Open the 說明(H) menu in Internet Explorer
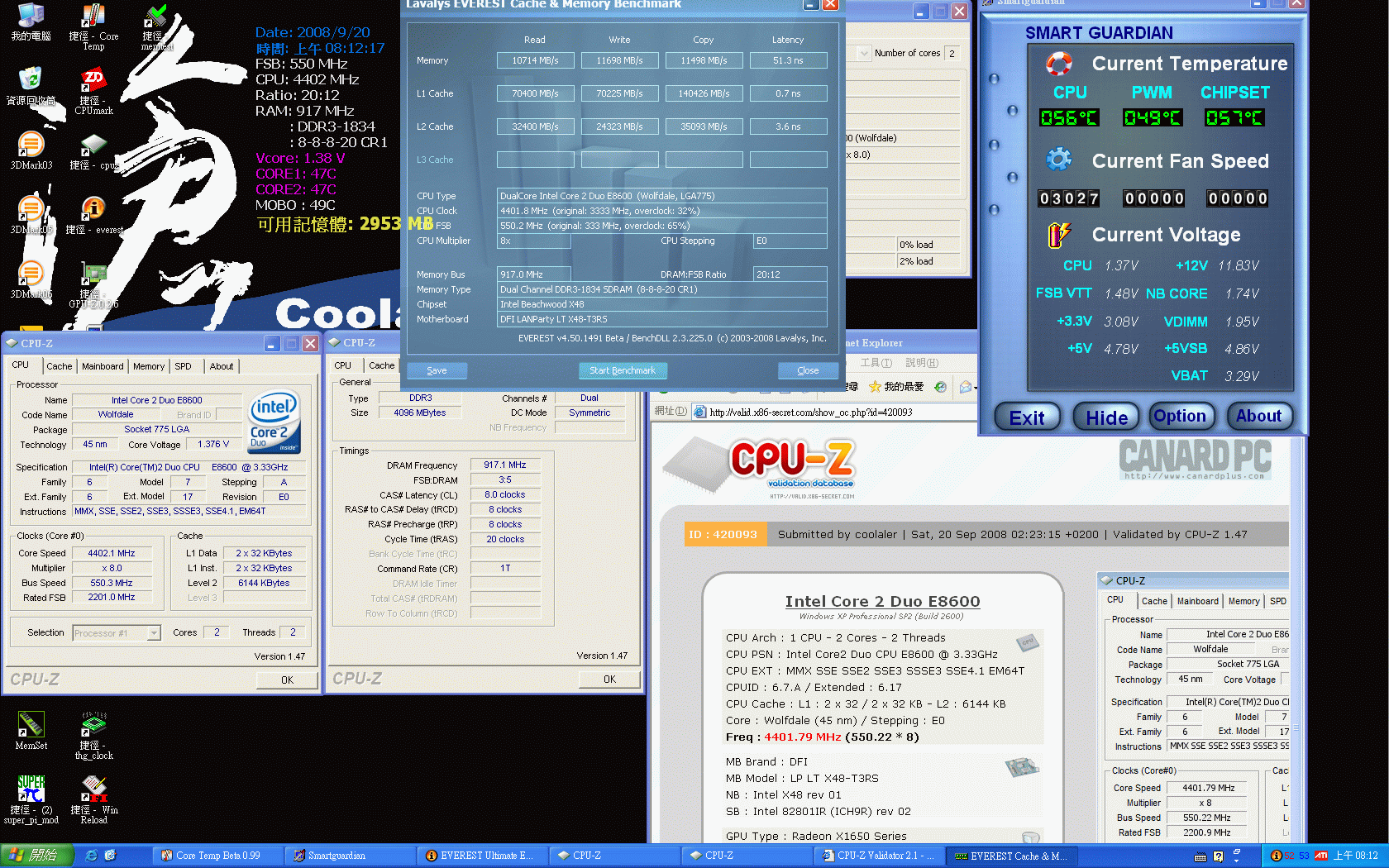Screen dimensions: 1389x868 coord(922,363)
